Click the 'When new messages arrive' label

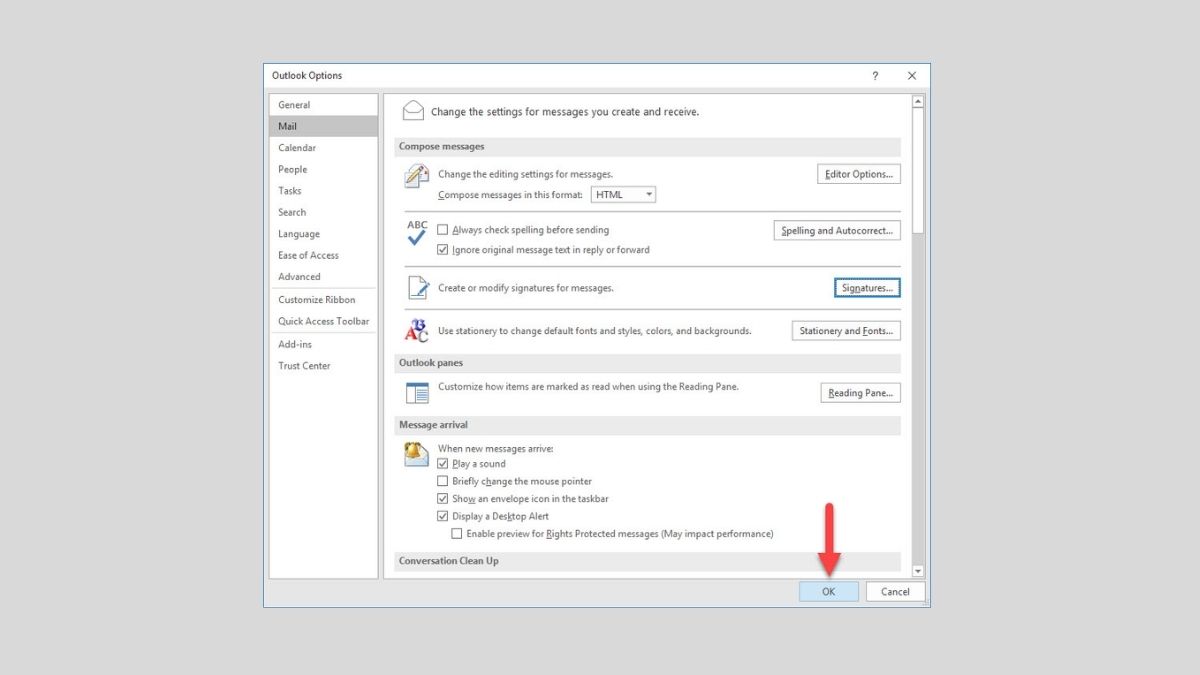pos(496,449)
